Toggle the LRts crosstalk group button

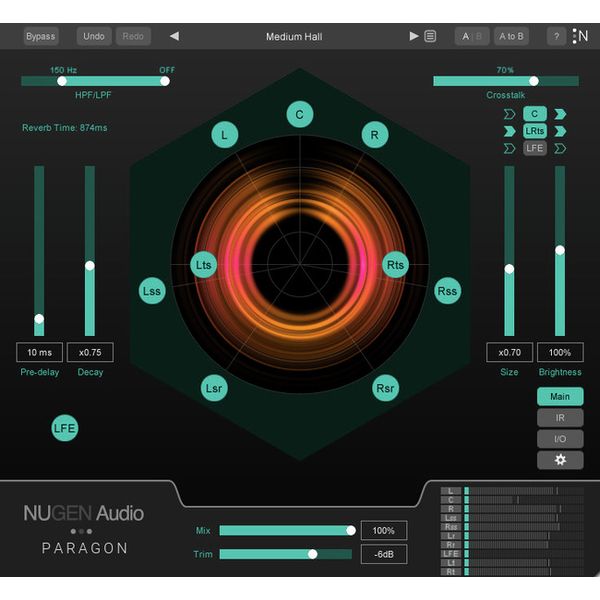535,131
